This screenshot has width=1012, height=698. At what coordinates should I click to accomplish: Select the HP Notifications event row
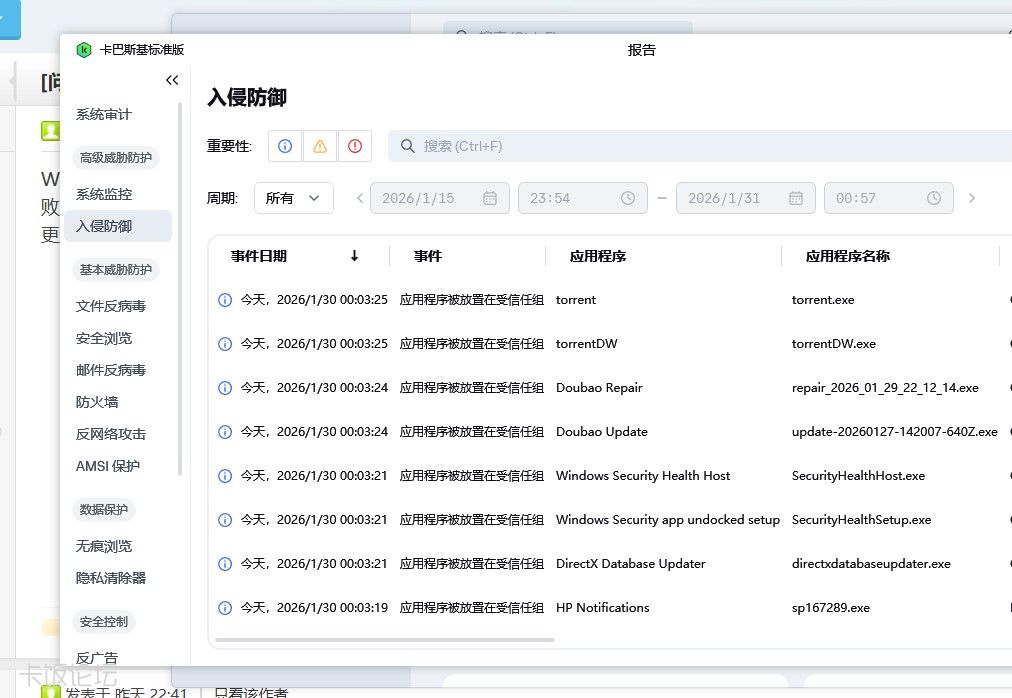[x=602, y=608]
